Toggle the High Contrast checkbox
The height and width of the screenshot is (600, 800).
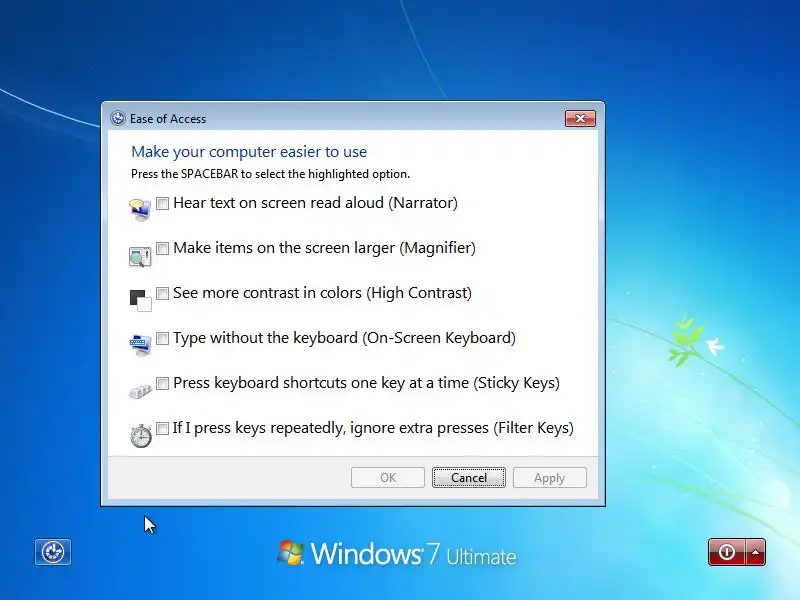(x=162, y=293)
